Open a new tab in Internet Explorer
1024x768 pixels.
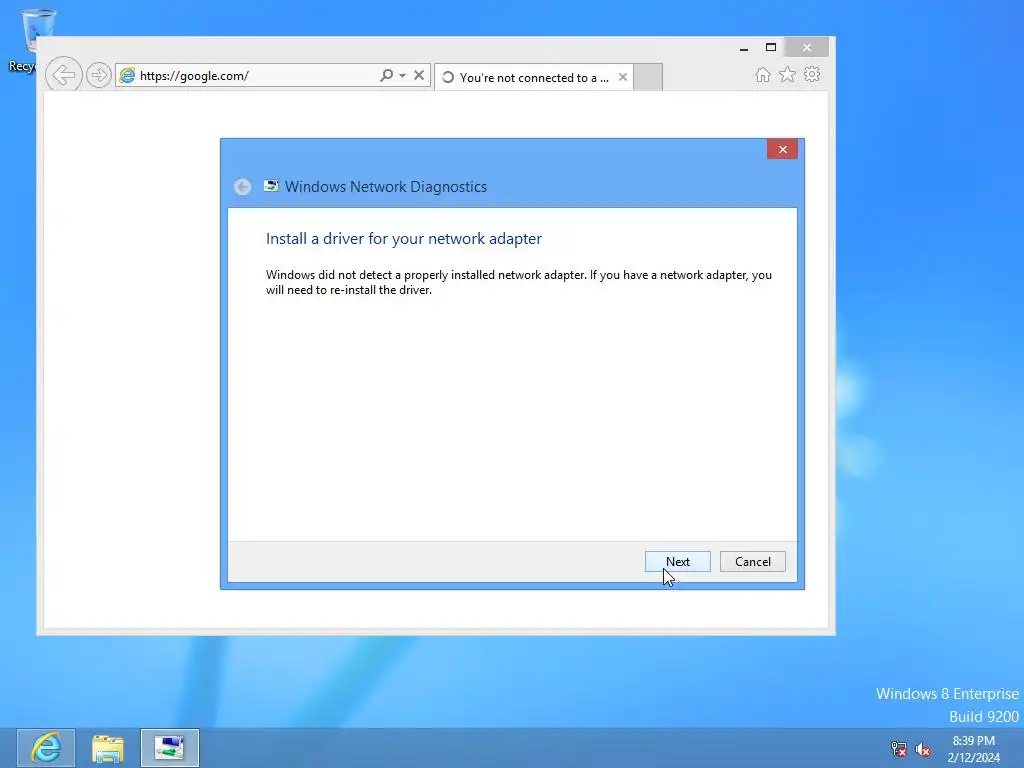pyautogui.click(x=648, y=77)
